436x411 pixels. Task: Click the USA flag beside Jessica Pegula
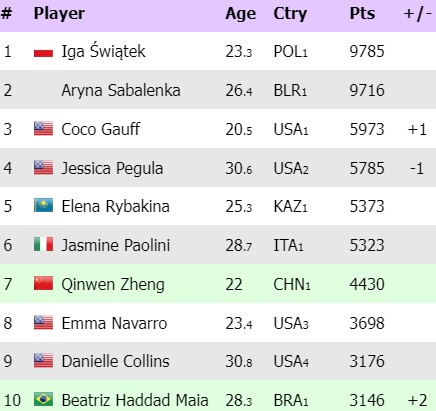(x=43, y=168)
